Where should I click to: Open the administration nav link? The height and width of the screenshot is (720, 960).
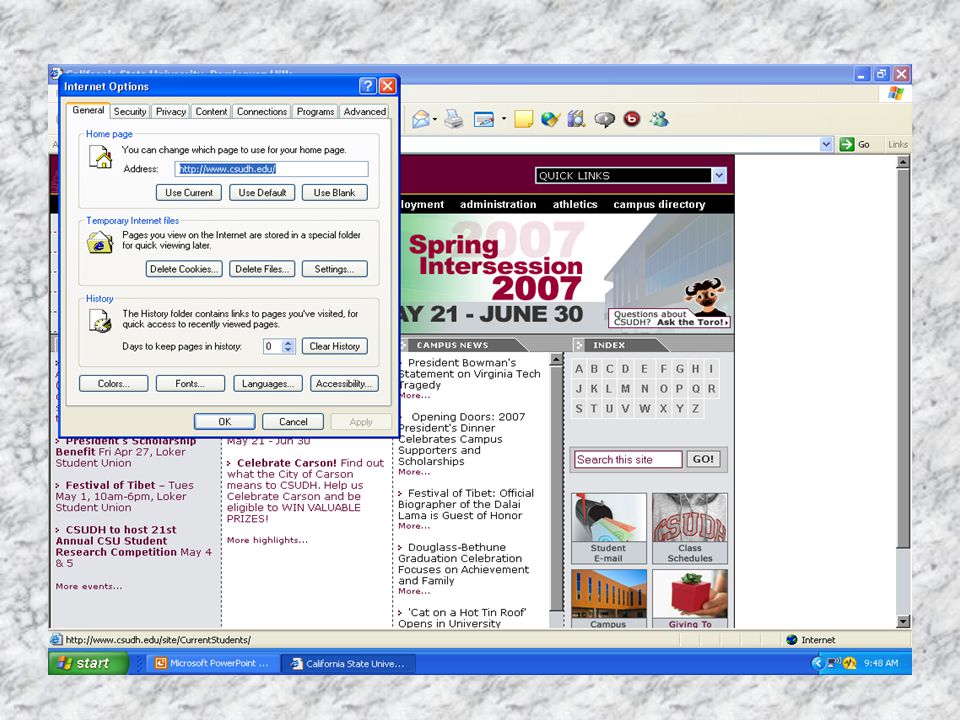(498, 204)
